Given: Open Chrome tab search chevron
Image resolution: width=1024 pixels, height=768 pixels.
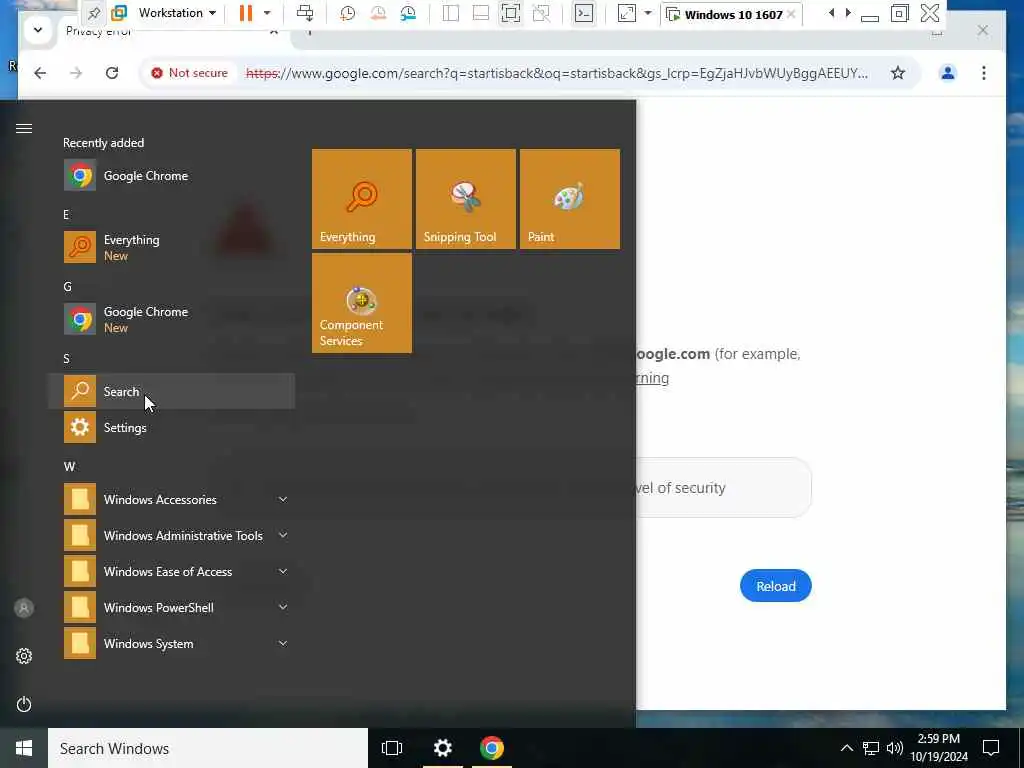Looking at the screenshot, I should (x=38, y=30).
